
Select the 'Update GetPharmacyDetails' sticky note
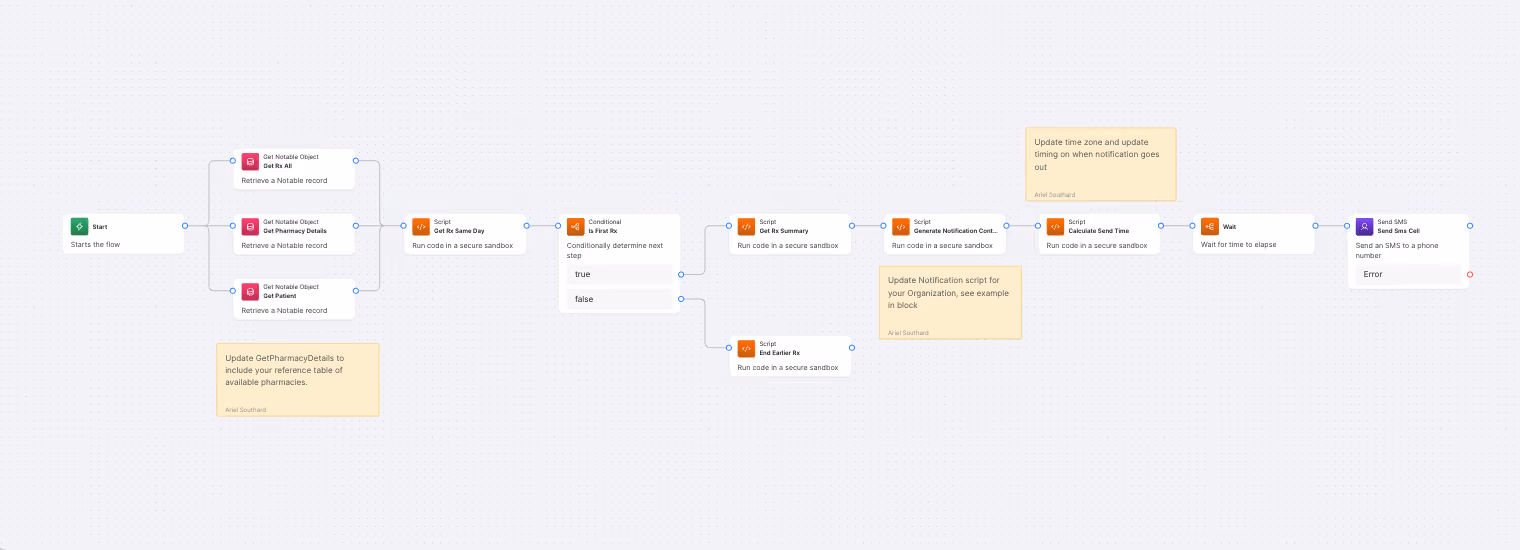click(x=298, y=380)
